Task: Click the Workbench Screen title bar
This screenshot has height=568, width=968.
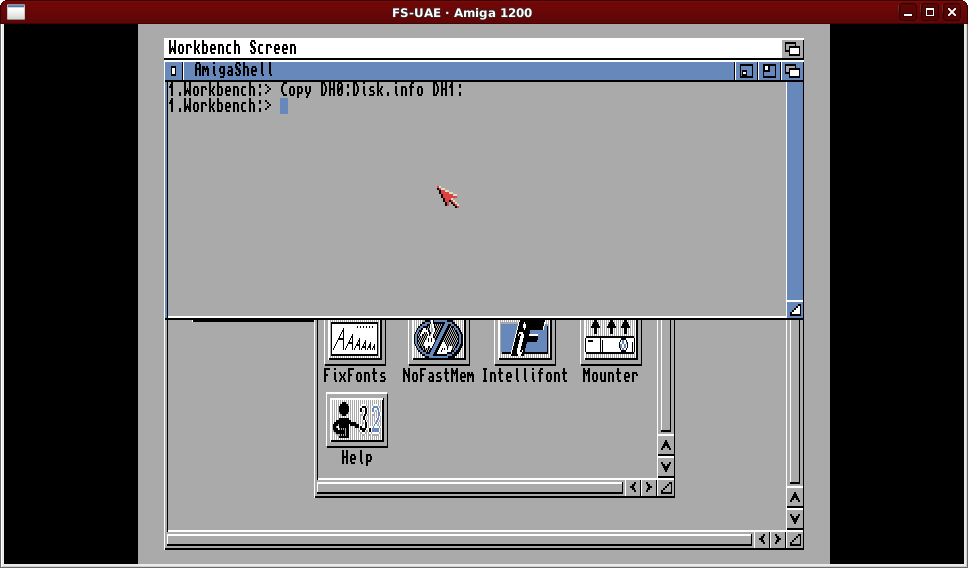Action: click(473, 48)
